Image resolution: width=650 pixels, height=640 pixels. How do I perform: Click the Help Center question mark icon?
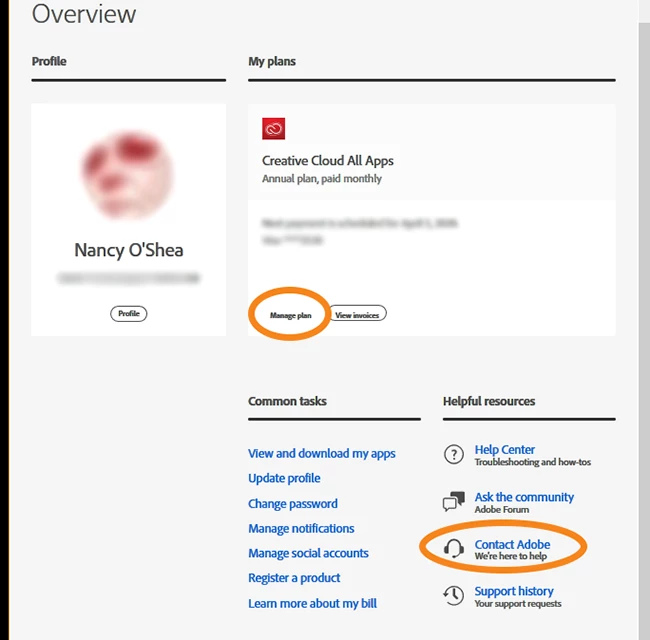click(x=454, y=454)
